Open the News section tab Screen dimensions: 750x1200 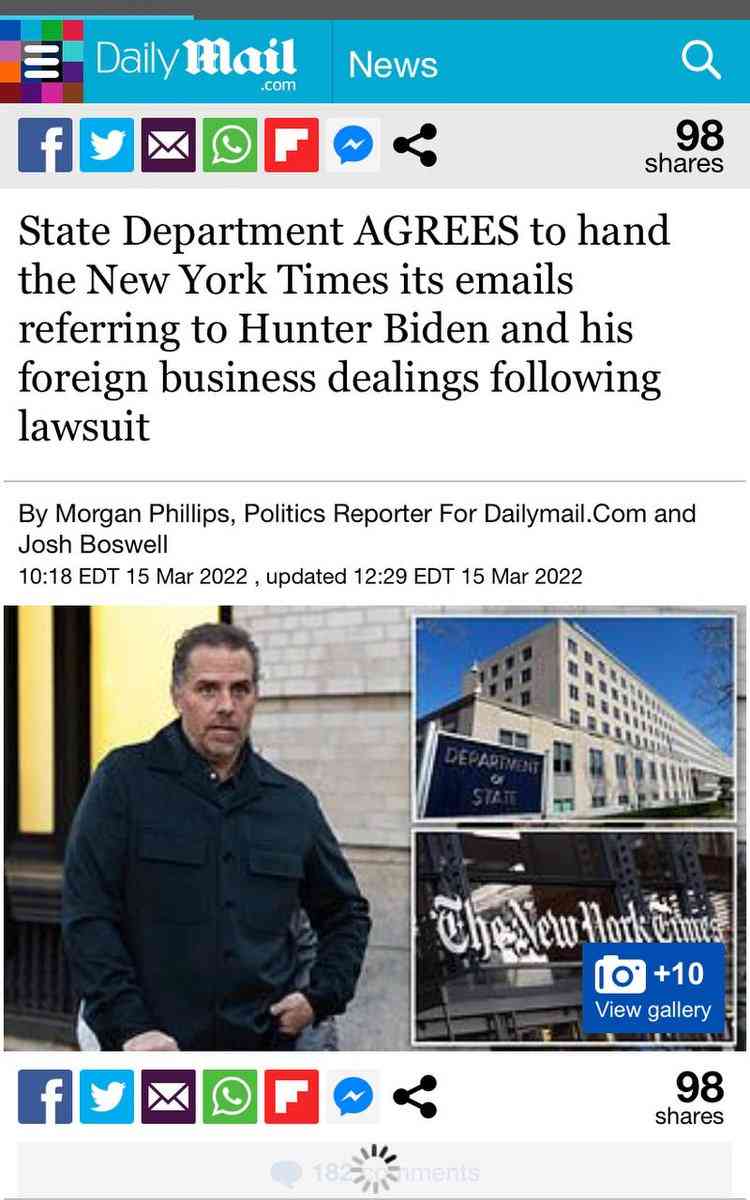(393, 64)
